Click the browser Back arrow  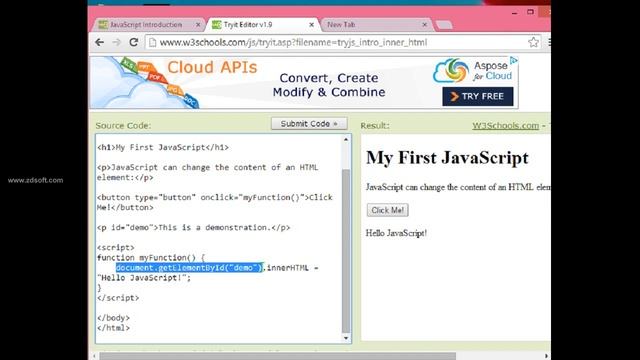[100, 42]
